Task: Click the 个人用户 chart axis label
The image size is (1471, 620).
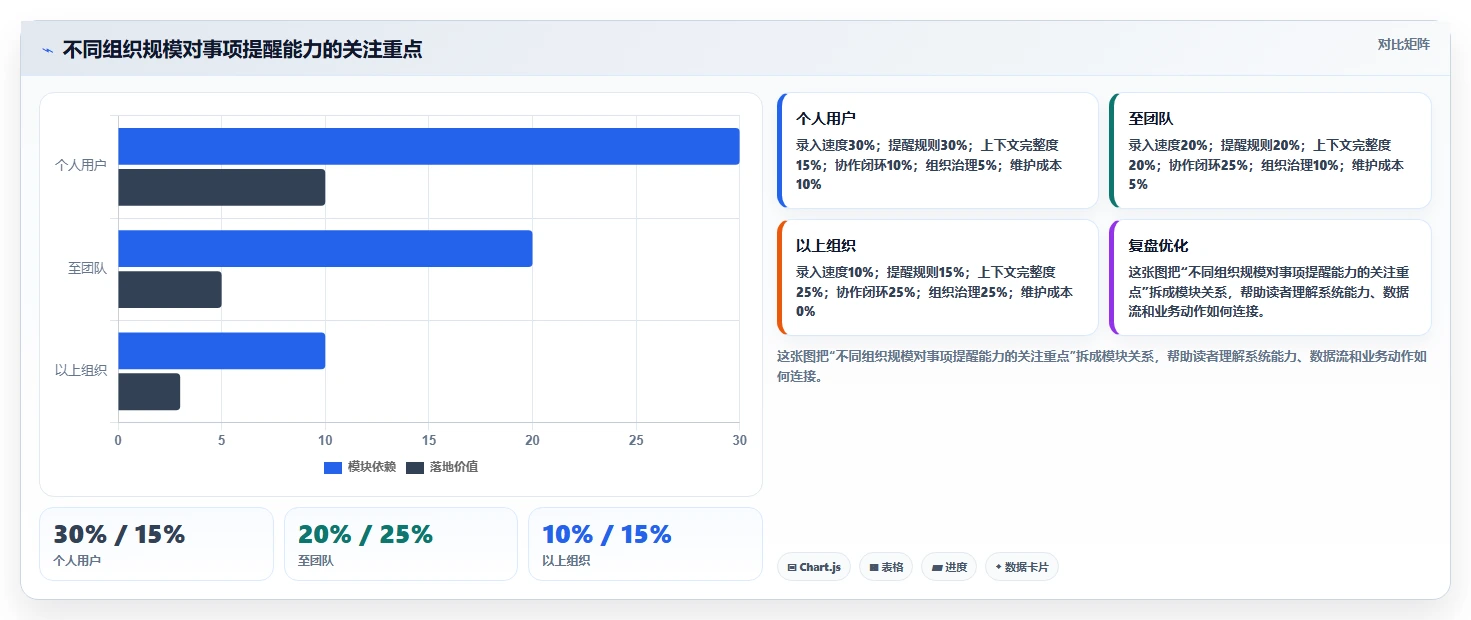Action: coord(81,166)
